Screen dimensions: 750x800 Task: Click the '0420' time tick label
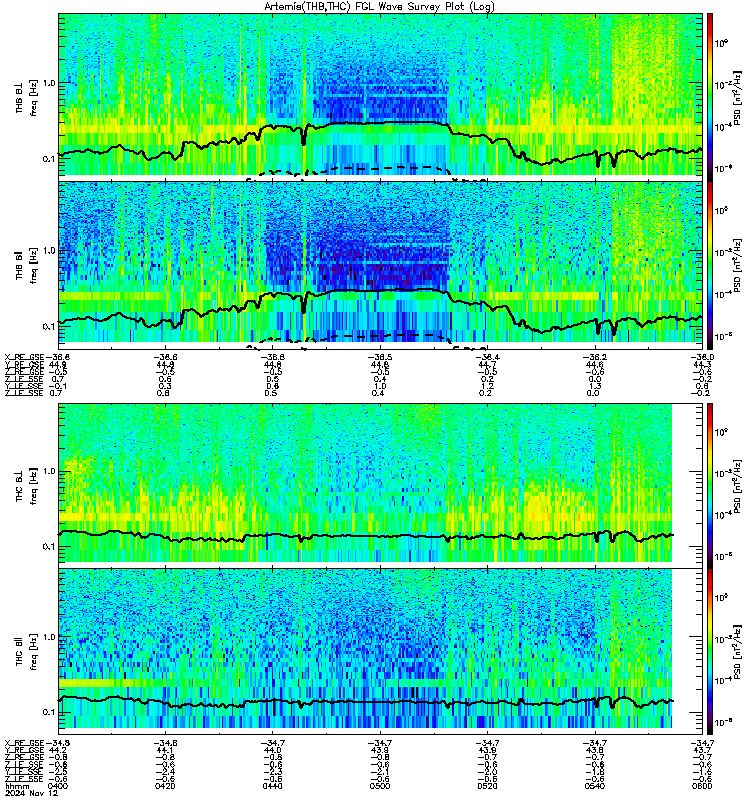pyautogui.click(x=165, y=786)
